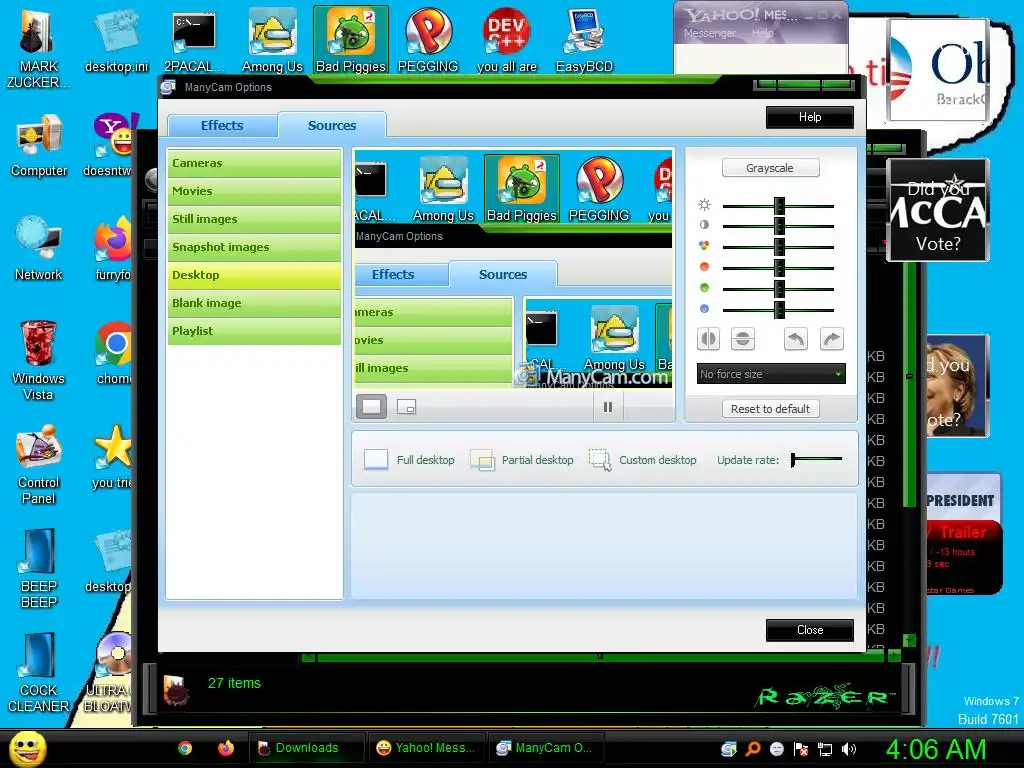Open the Playlist source category
This screenshot has height=768, width=1024.
pos(254,332)
